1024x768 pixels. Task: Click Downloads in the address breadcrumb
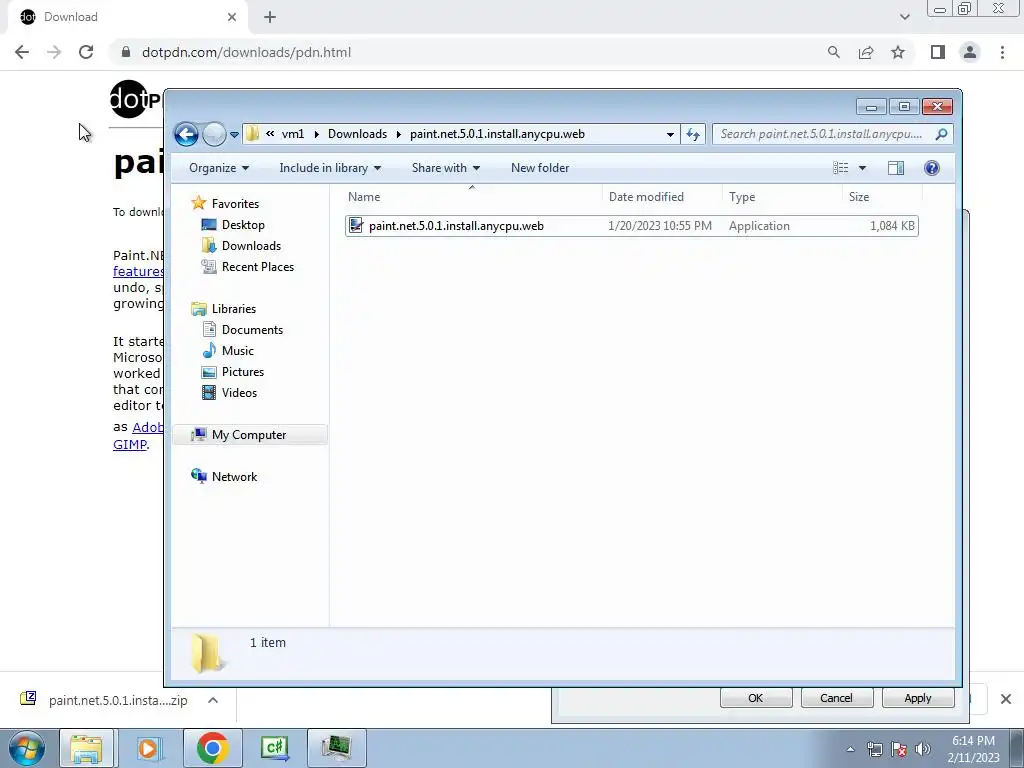357,134
